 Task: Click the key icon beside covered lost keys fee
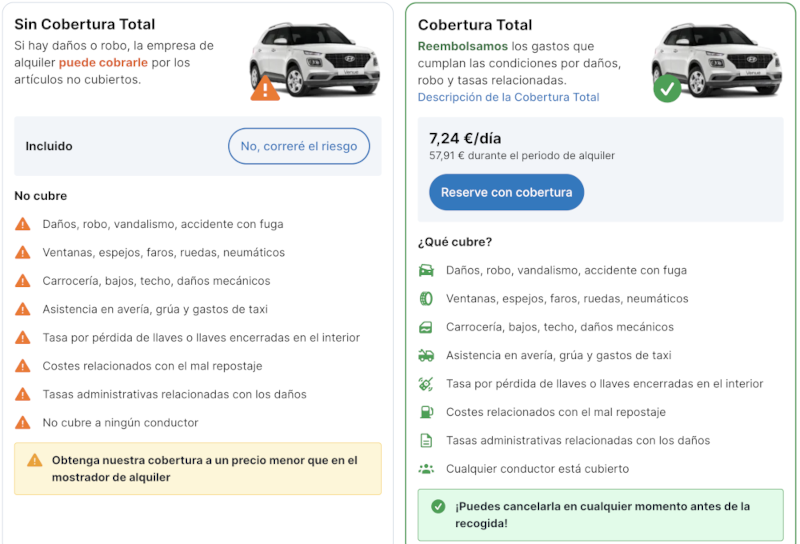tap(426, 384)
